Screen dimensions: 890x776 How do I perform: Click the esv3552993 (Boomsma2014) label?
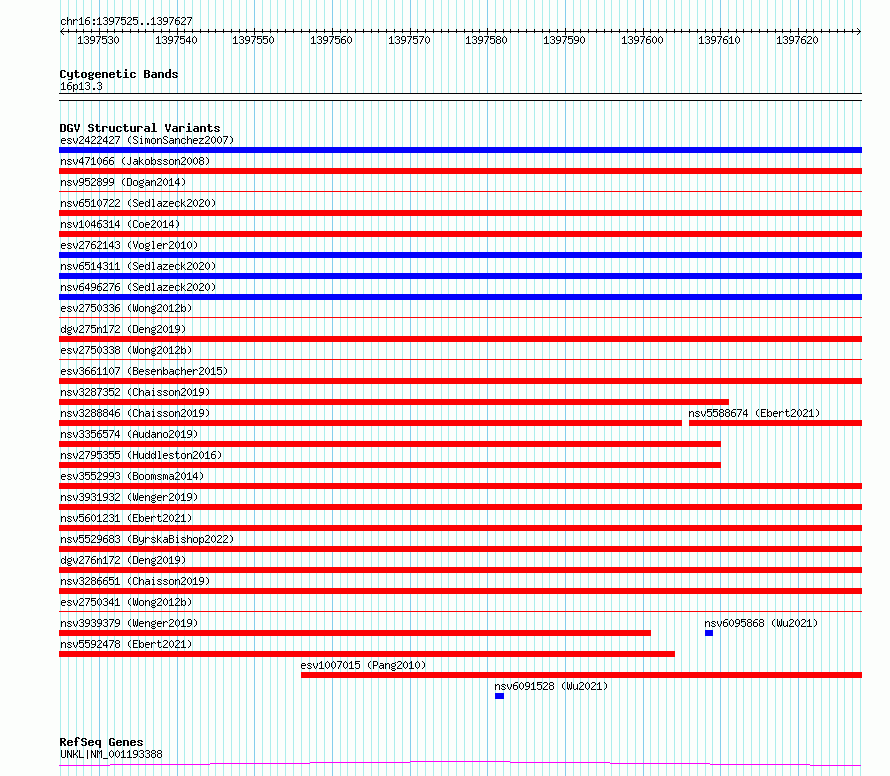tap(132, 476)
